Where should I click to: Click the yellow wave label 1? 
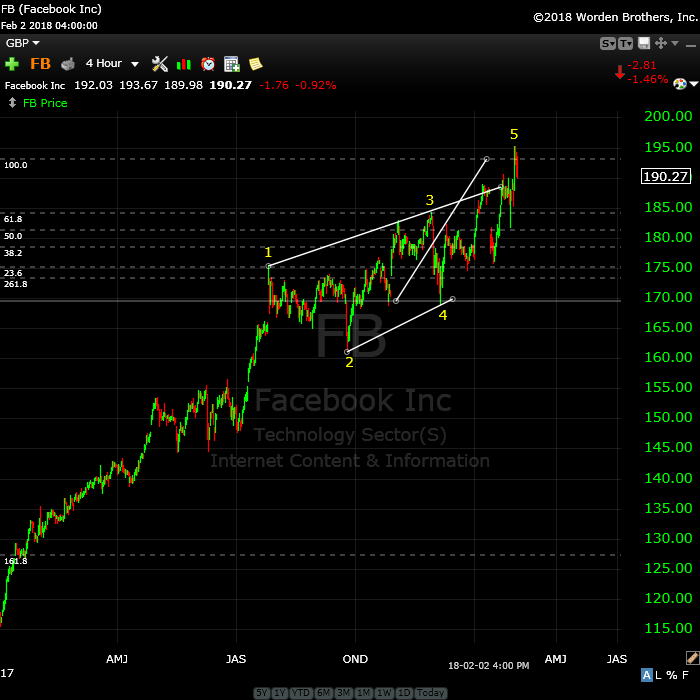pos(268,253)
